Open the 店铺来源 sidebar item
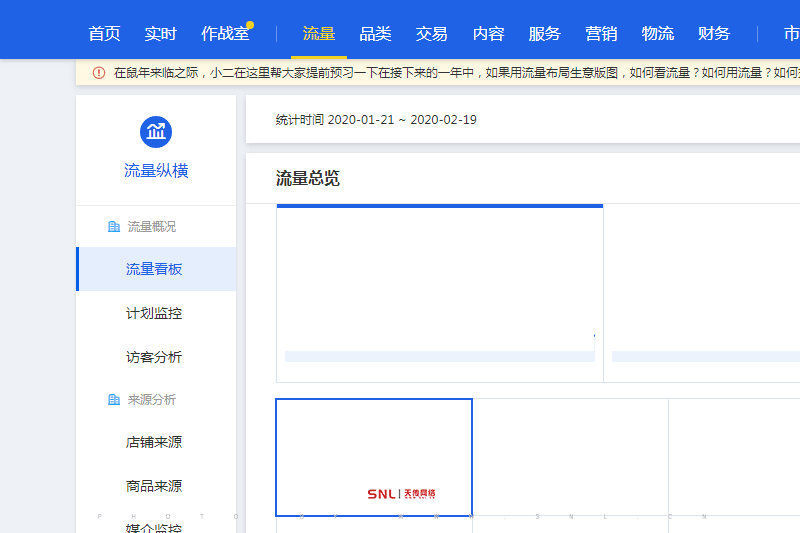The width and height of the screenshot is (800, 533). (154, 442)
